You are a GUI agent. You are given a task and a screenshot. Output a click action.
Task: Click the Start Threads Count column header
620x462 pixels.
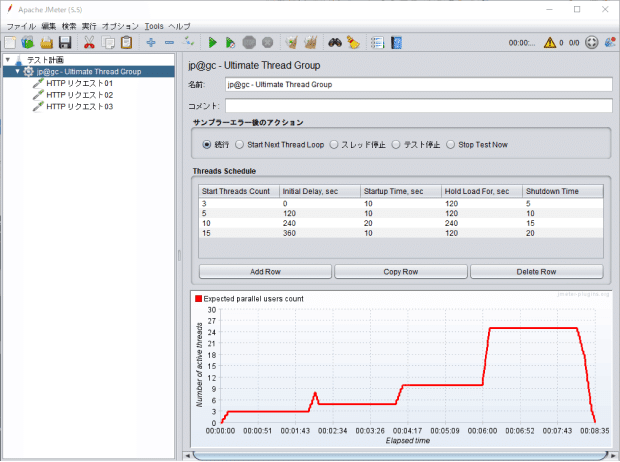239,191
